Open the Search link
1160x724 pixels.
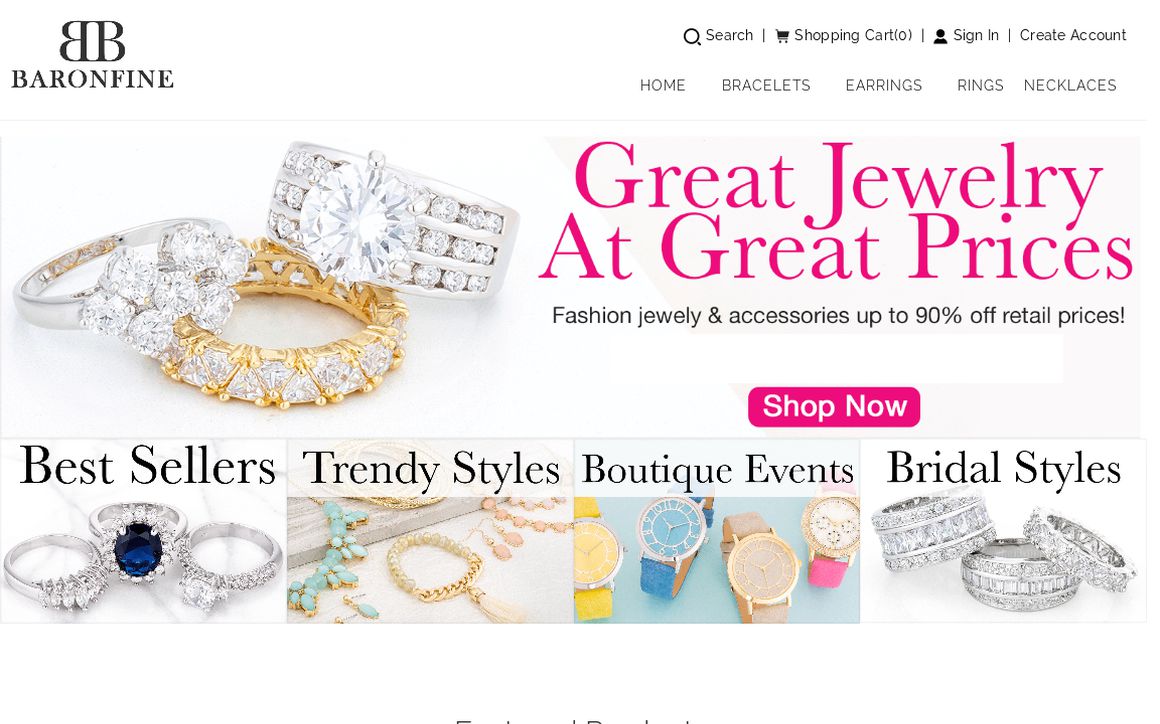(x=729, y=35)
